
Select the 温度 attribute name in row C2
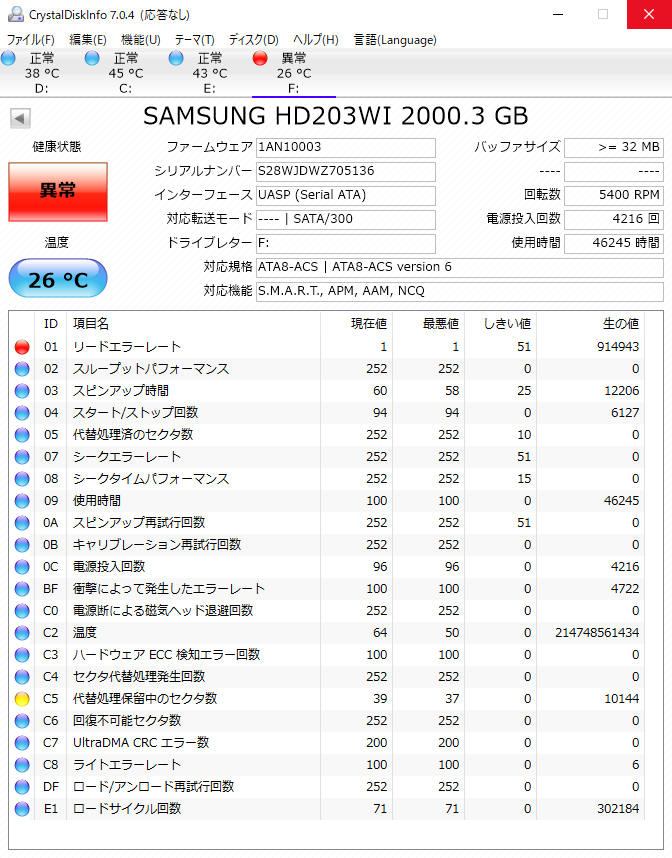[x=85, y=633]
